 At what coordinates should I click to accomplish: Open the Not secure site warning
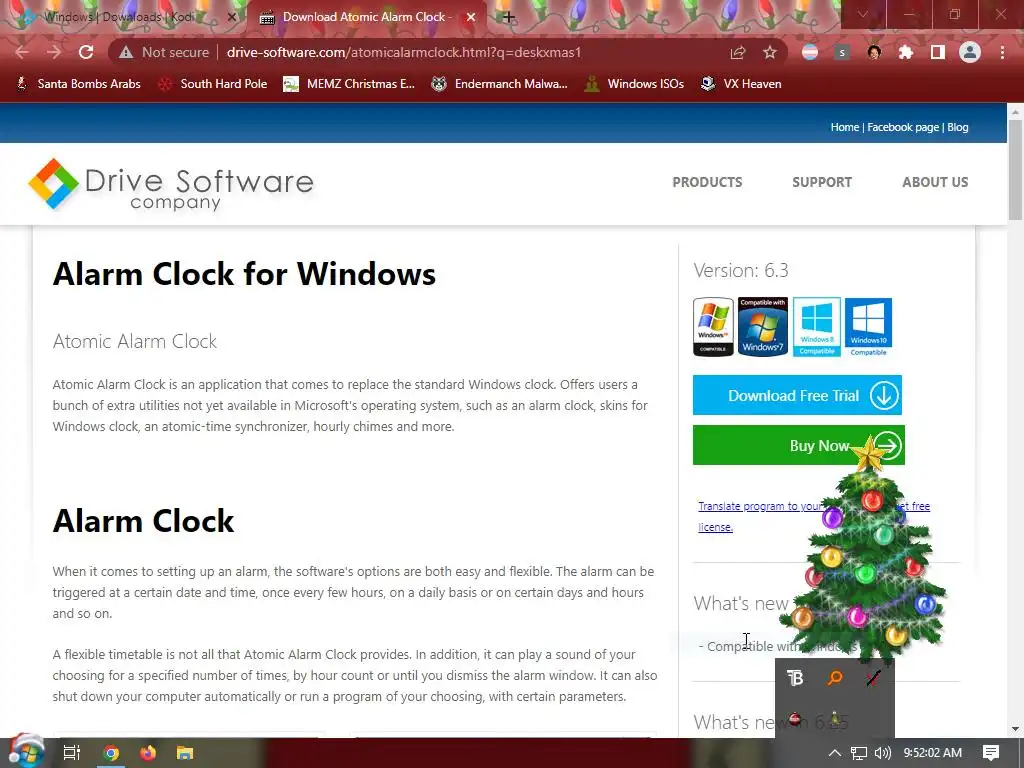pos(163,52)
